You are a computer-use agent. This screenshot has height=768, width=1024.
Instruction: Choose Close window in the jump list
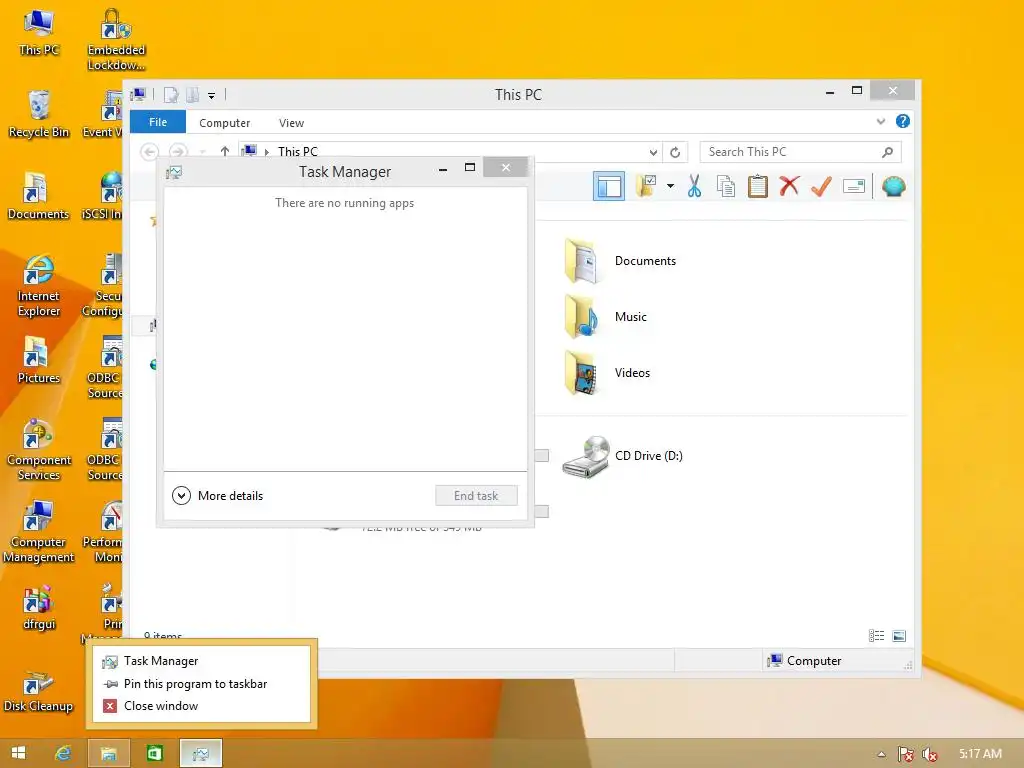(x=201, y=706)
